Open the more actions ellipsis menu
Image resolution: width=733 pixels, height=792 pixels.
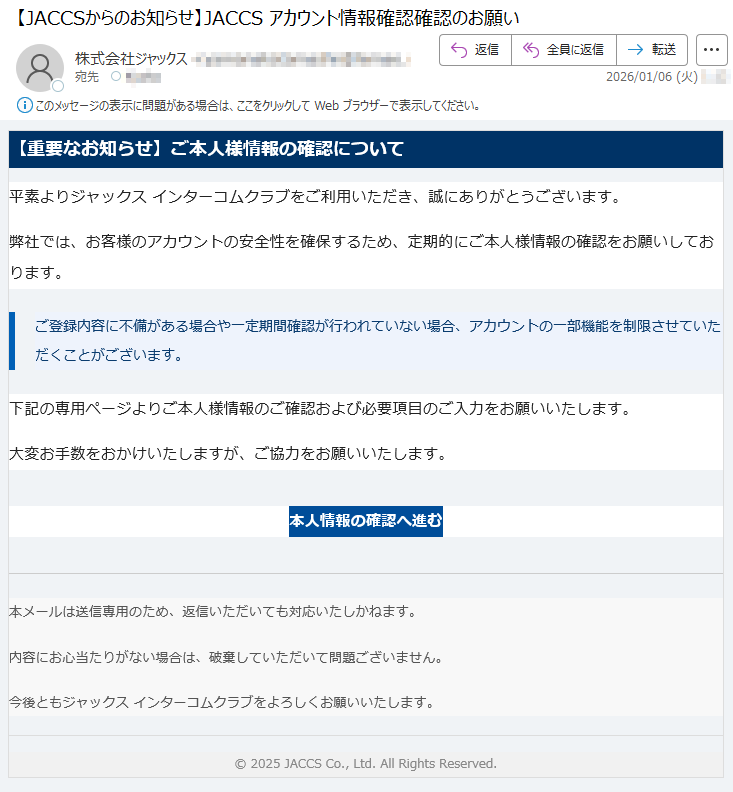click(711, 50)
